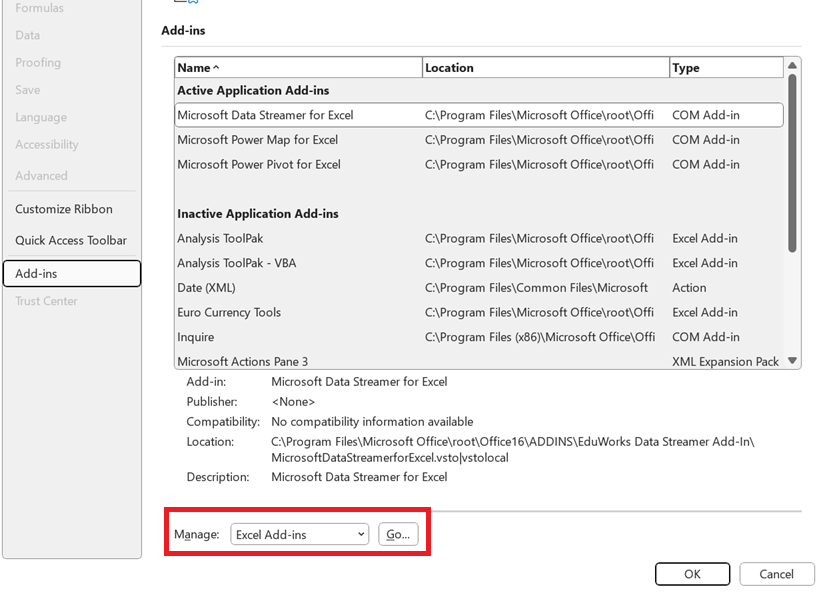Select Microsoft Power Map for Excel

[300, 140]
